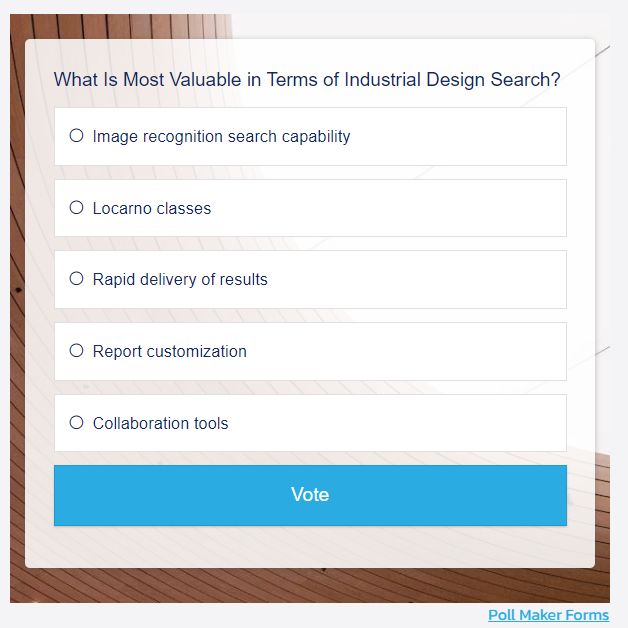Pick the Collaboration tools radio button

(x=76, y=423)
